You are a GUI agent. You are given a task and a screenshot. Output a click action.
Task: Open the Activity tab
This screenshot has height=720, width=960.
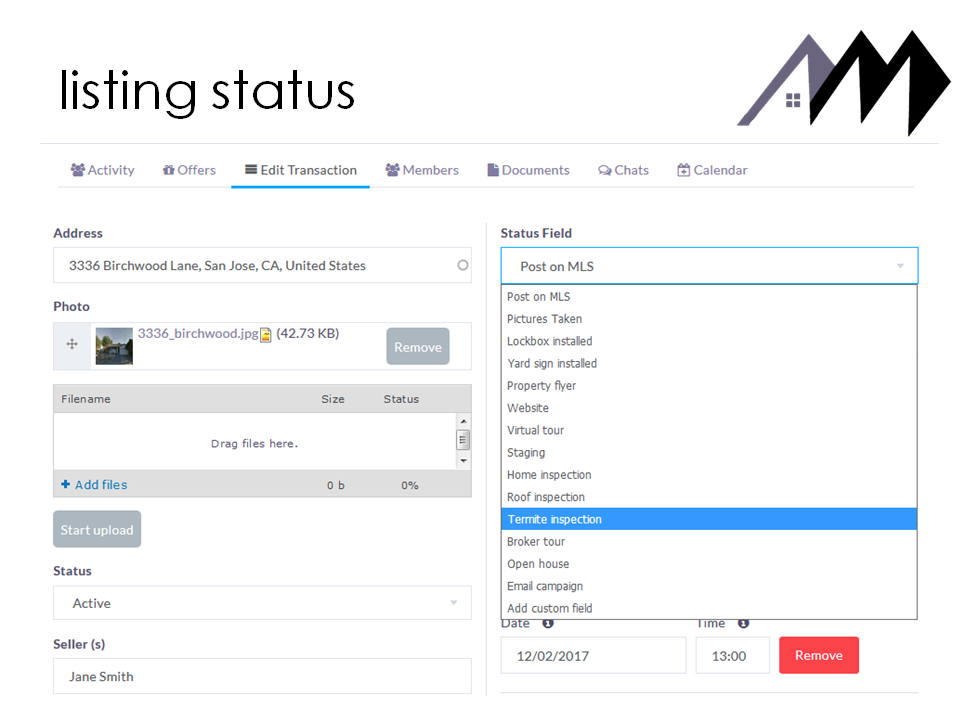tap(102, 170)
